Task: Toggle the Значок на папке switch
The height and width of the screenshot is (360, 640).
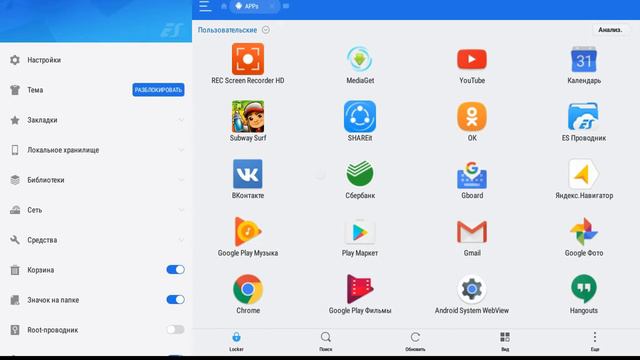Action: pos(176,300)
